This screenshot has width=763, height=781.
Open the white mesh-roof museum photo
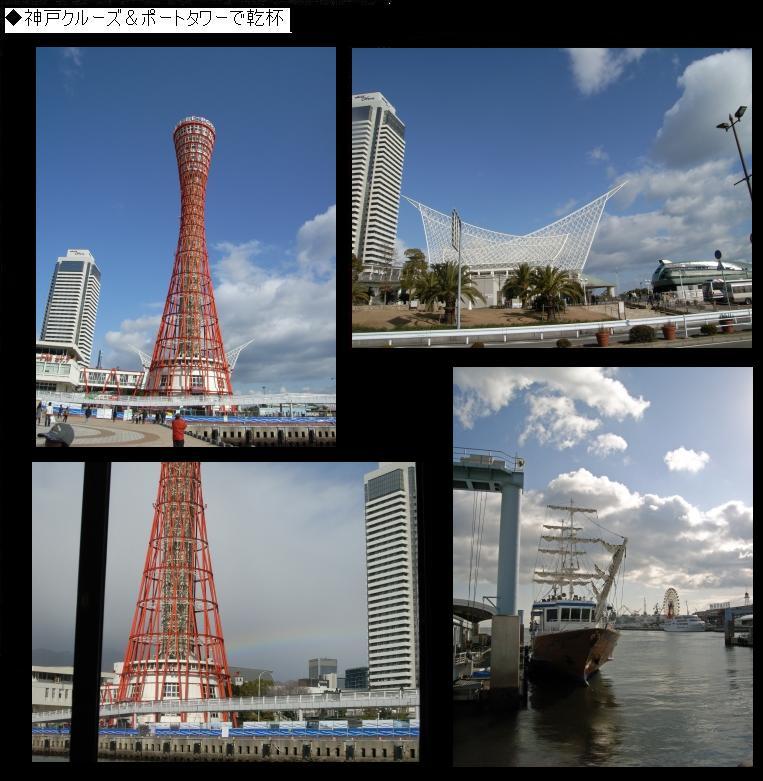click(552, 198)
